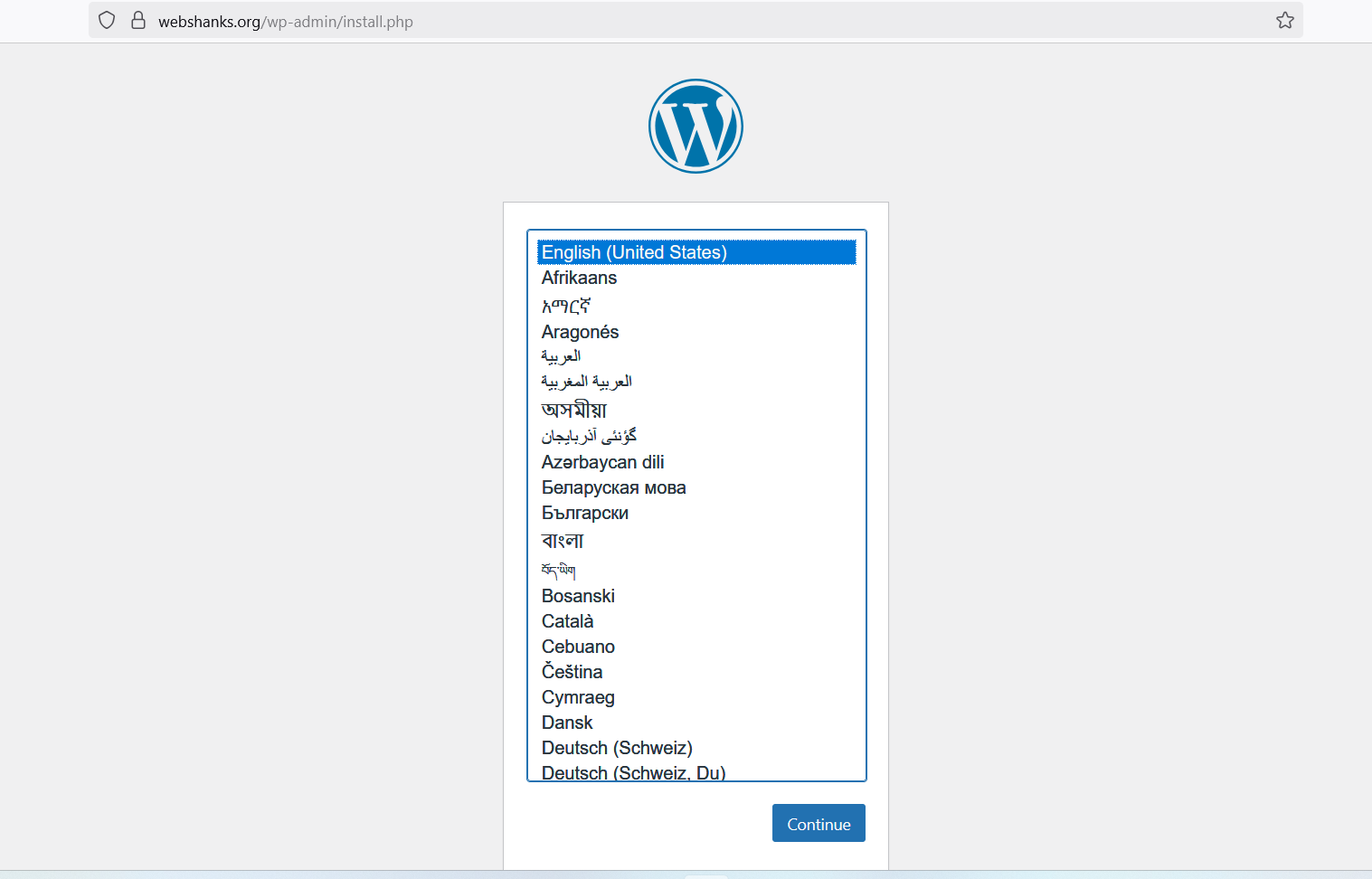The width and height of the screenshot is (1372, 879).
Task: Open the tracking protection shield icon
Action: point(107,21)
